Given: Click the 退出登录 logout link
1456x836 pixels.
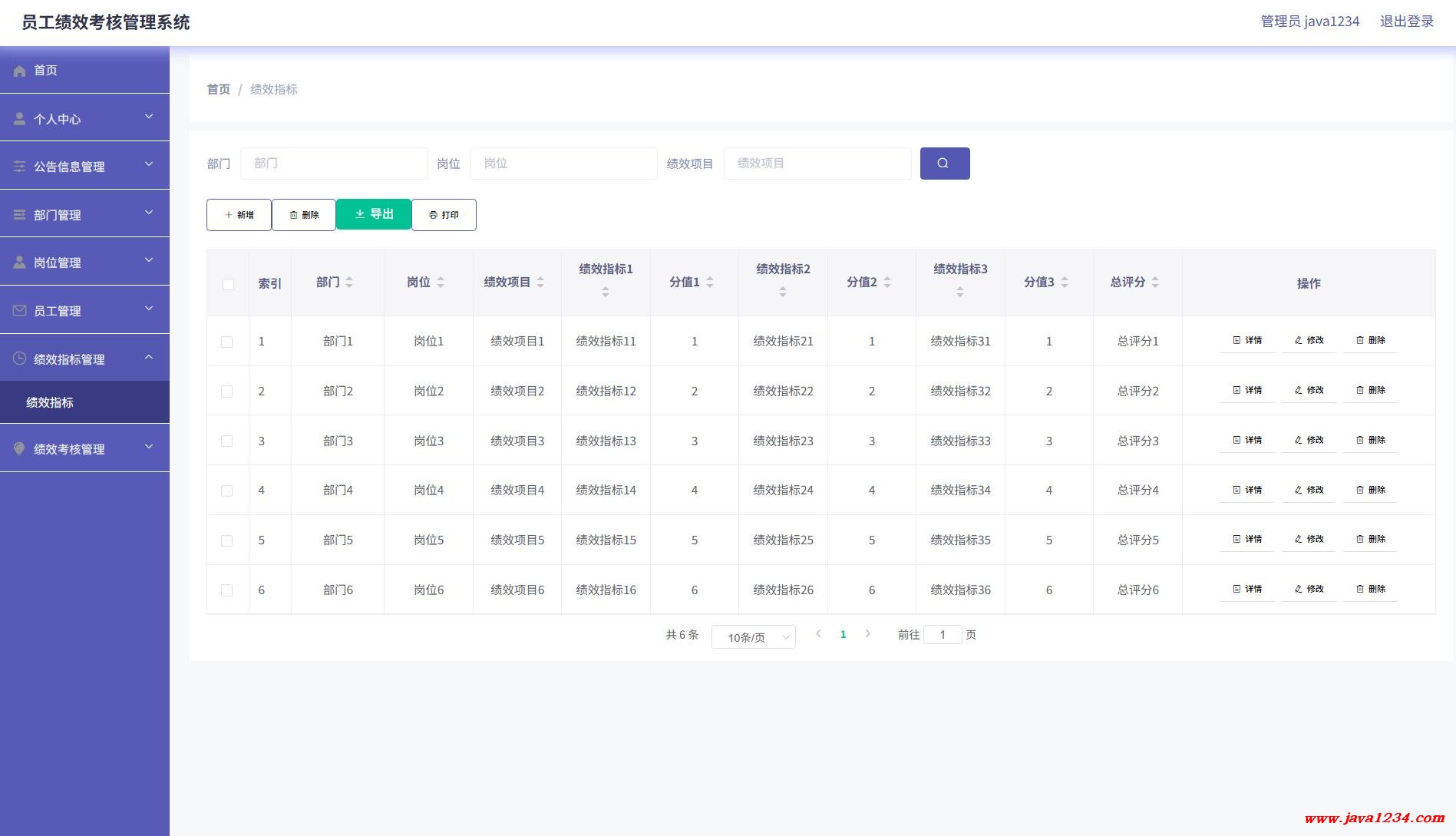Looking at the screenshot, I should [x=1406, y=21].
